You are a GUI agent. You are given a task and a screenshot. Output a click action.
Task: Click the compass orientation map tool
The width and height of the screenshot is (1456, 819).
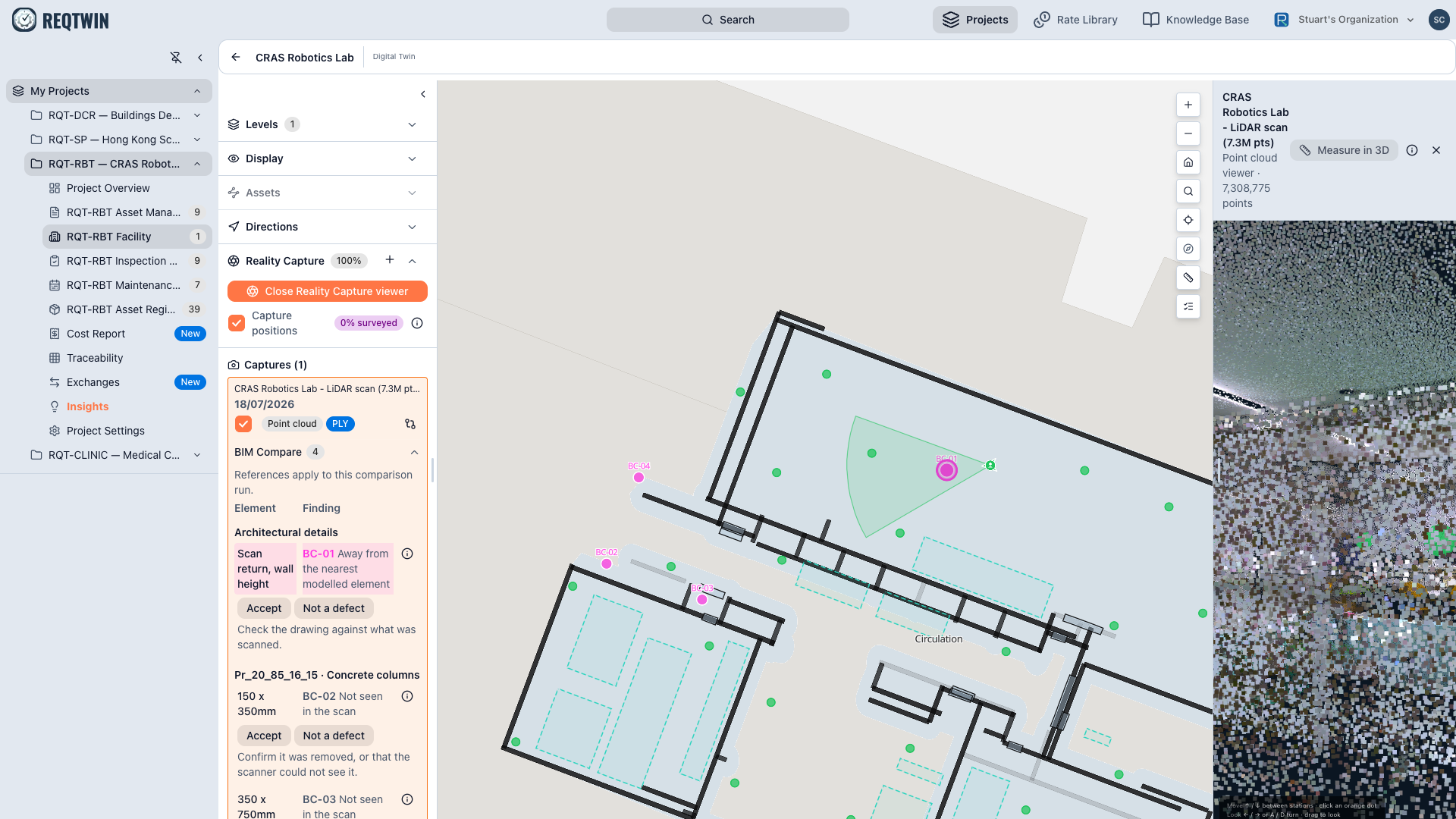1188,249
